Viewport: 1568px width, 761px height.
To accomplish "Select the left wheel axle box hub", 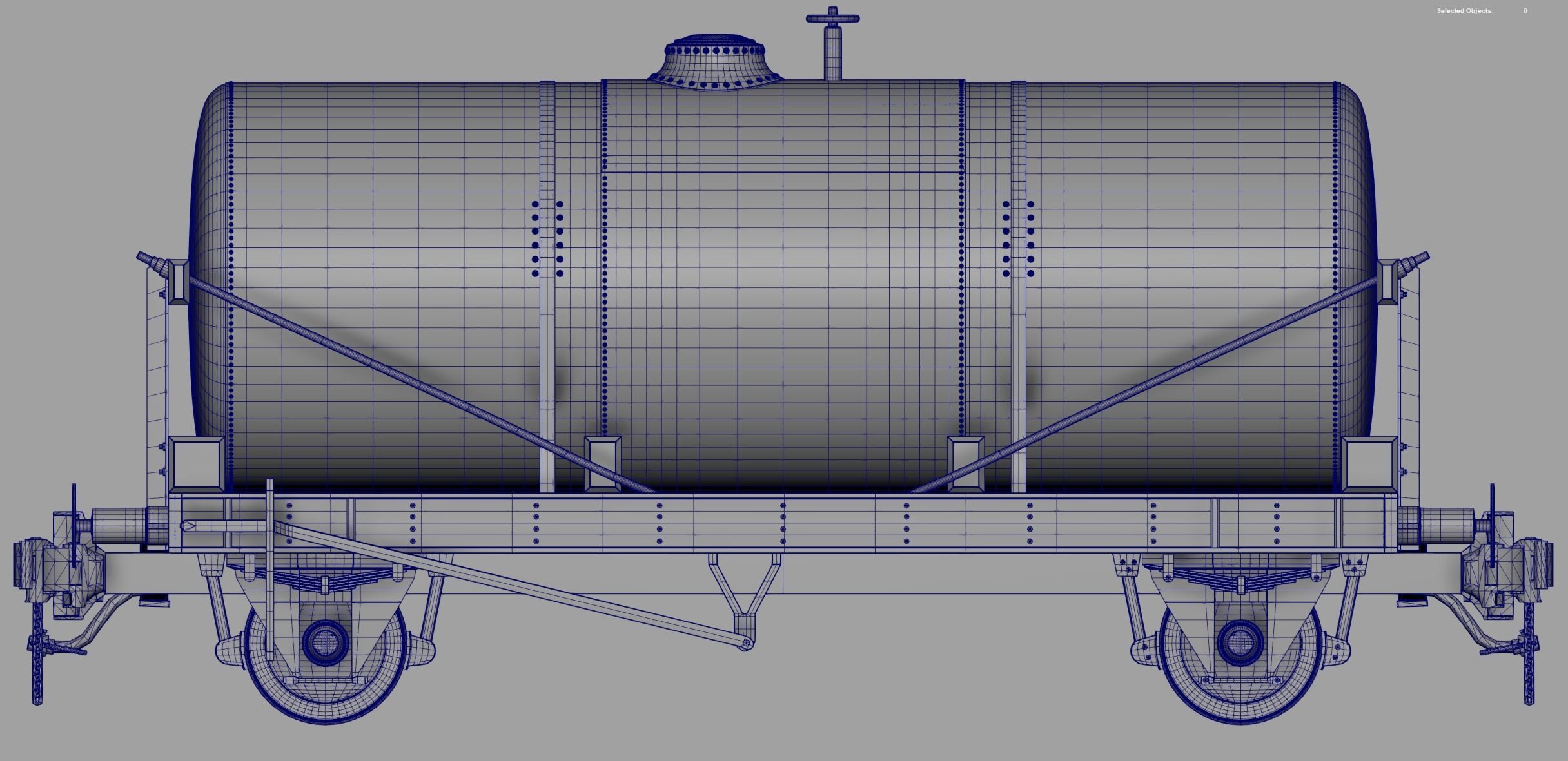I will pos(326,642).
